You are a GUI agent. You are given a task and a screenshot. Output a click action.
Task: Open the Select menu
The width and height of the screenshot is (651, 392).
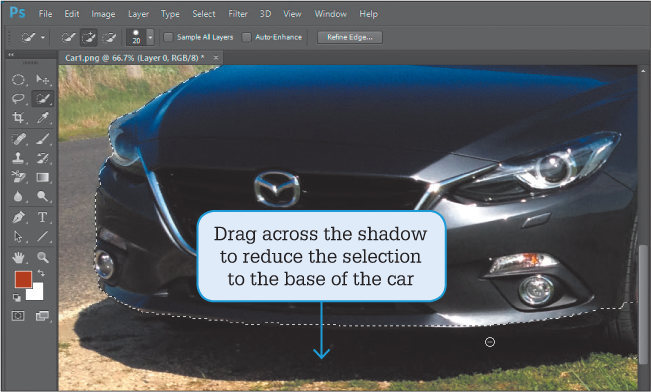point(203,14)
